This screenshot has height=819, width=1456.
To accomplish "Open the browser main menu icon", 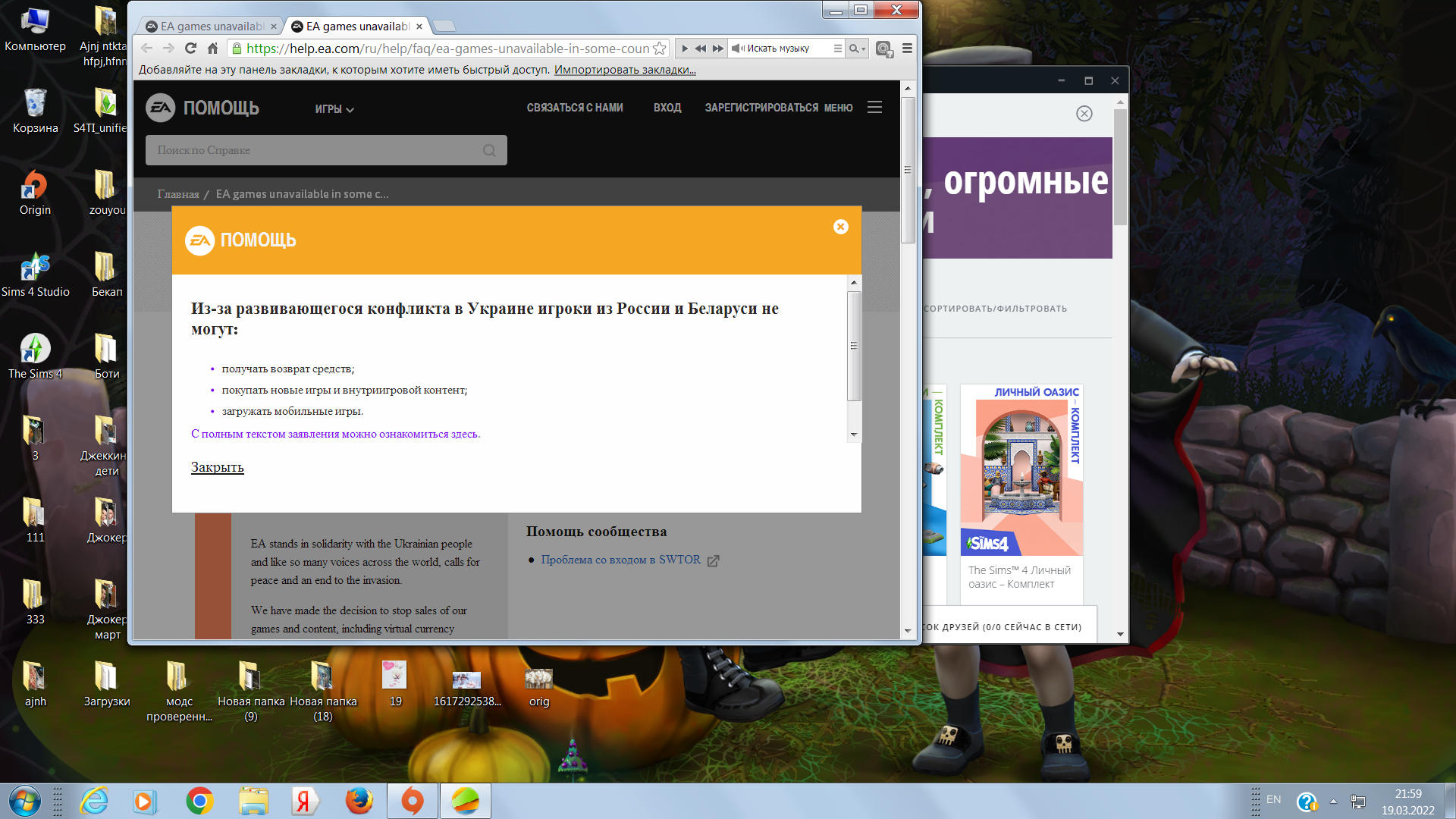I will (907, 49).
